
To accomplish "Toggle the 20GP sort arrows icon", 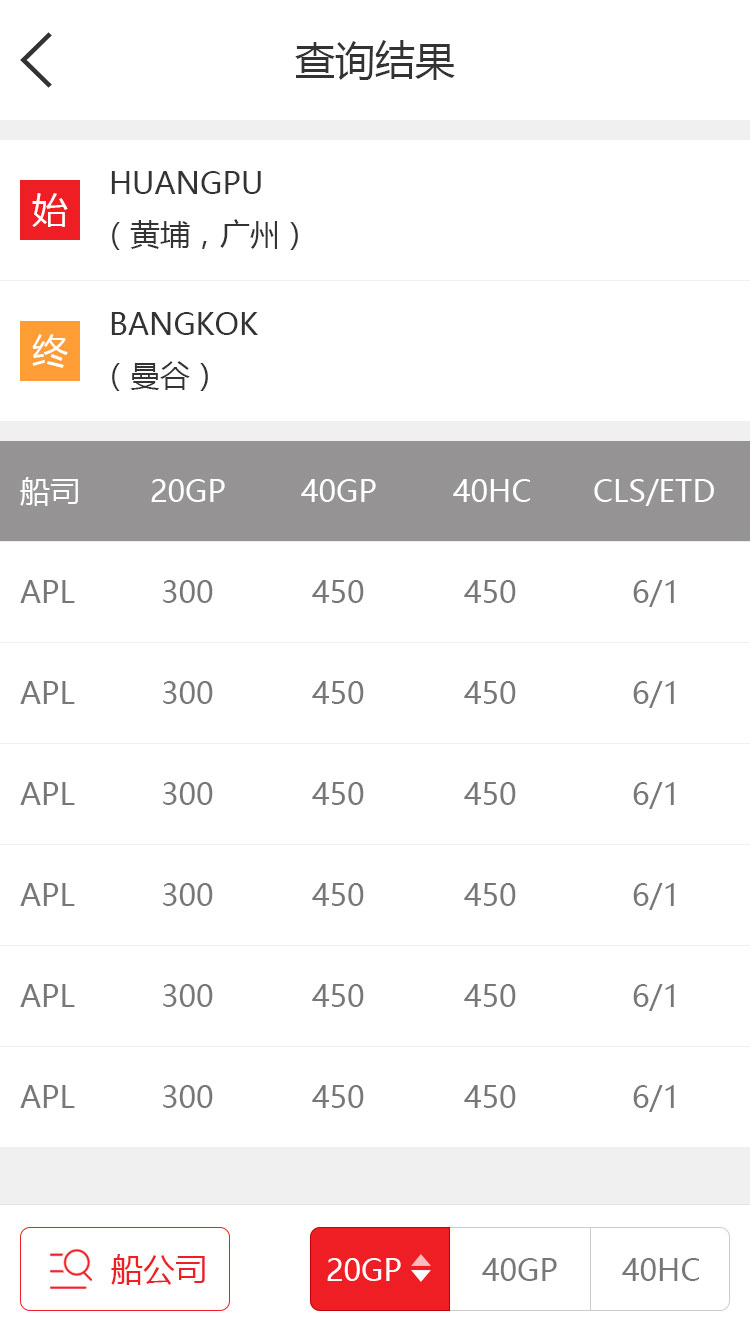I will coord(421,1268).
